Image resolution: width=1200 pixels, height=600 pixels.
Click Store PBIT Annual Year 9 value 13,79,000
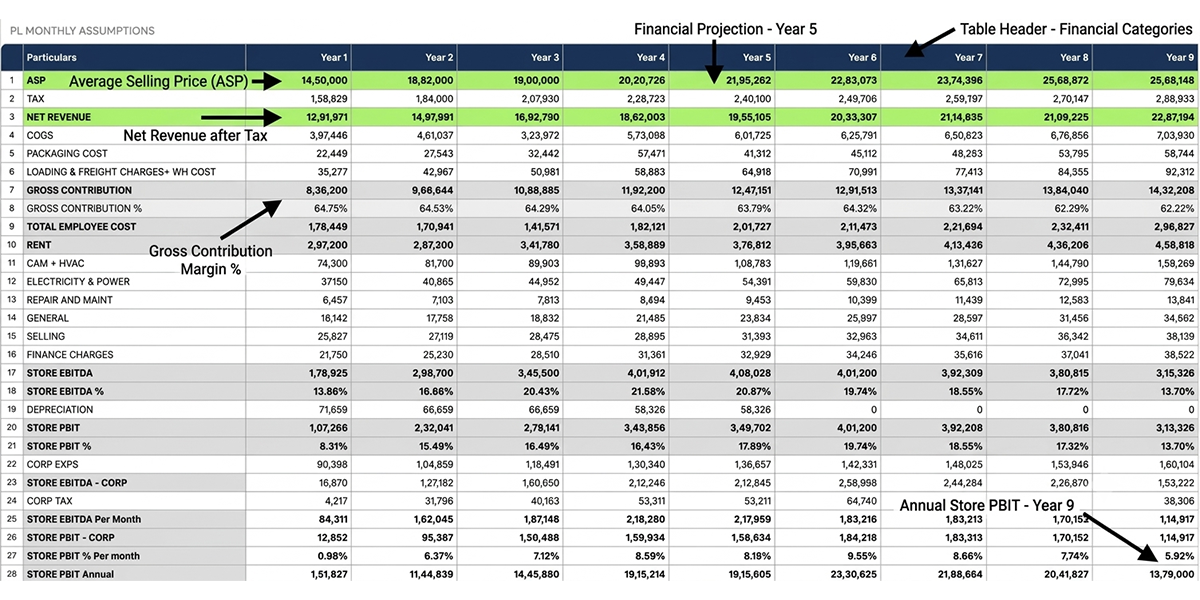pyautogui.click(x=1170, y=574)
